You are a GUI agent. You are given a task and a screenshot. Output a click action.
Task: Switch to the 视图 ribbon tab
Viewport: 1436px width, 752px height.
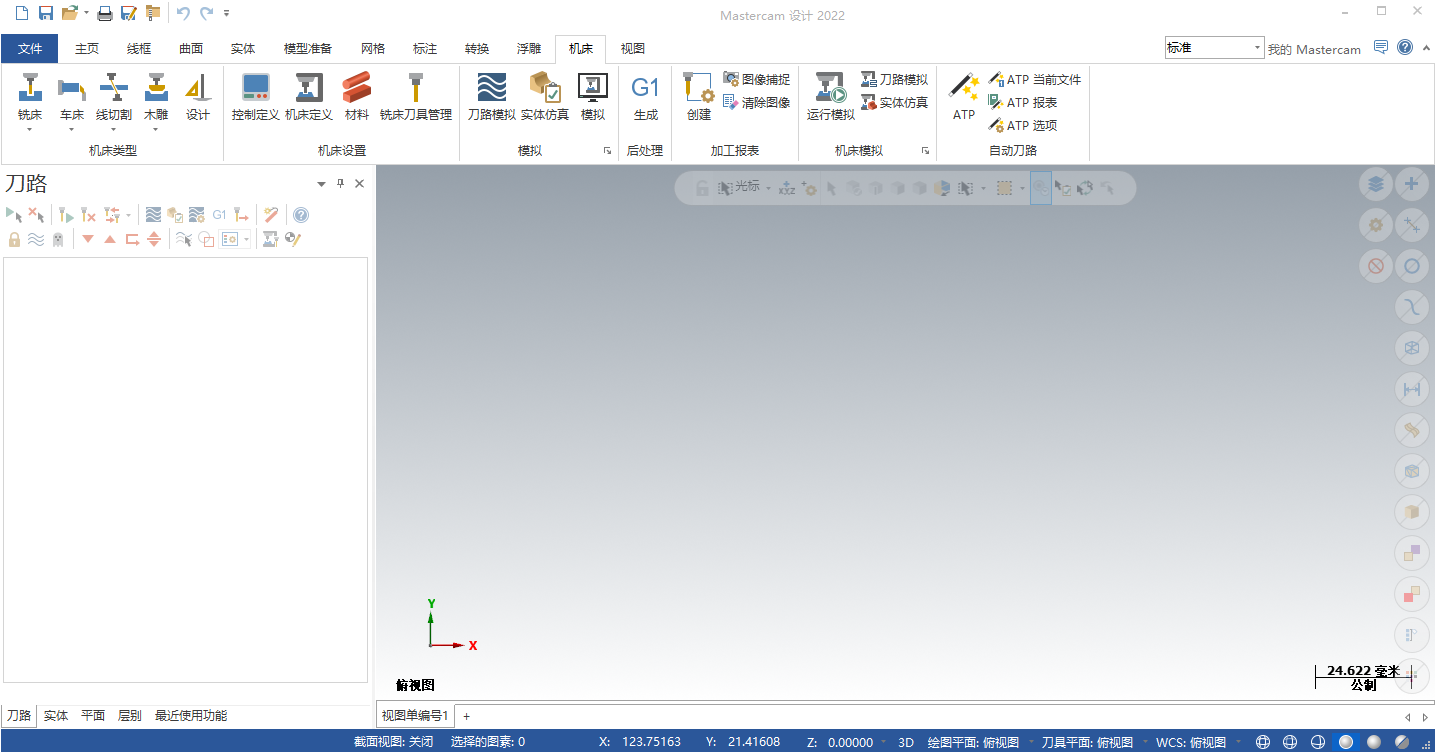(x=632, y=47)
